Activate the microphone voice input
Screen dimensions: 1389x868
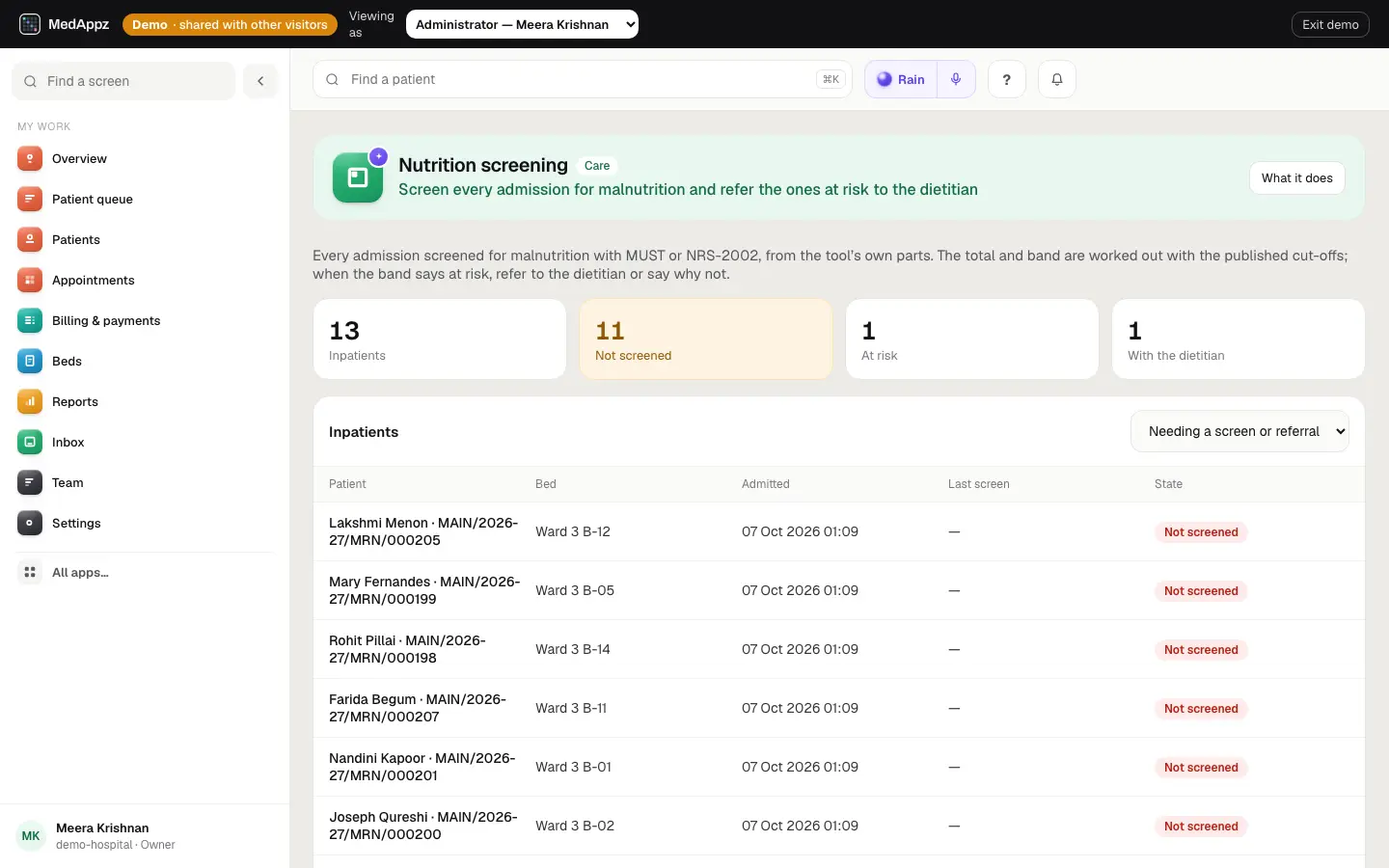point(956,79)
